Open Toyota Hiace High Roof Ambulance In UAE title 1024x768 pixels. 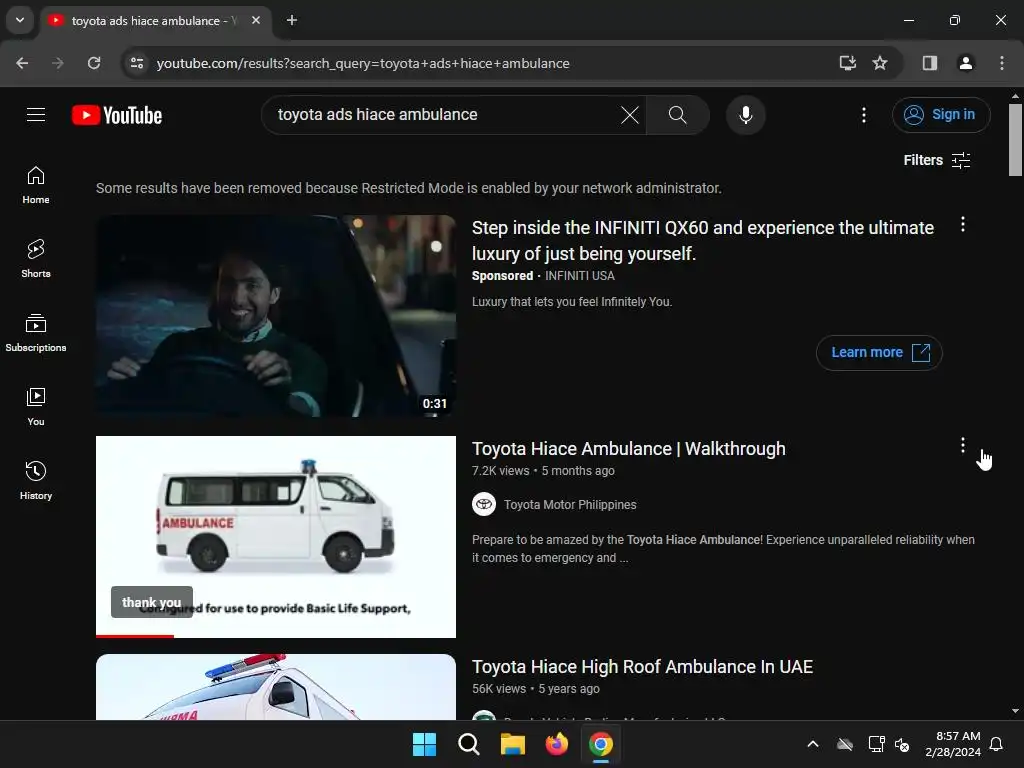642,667
